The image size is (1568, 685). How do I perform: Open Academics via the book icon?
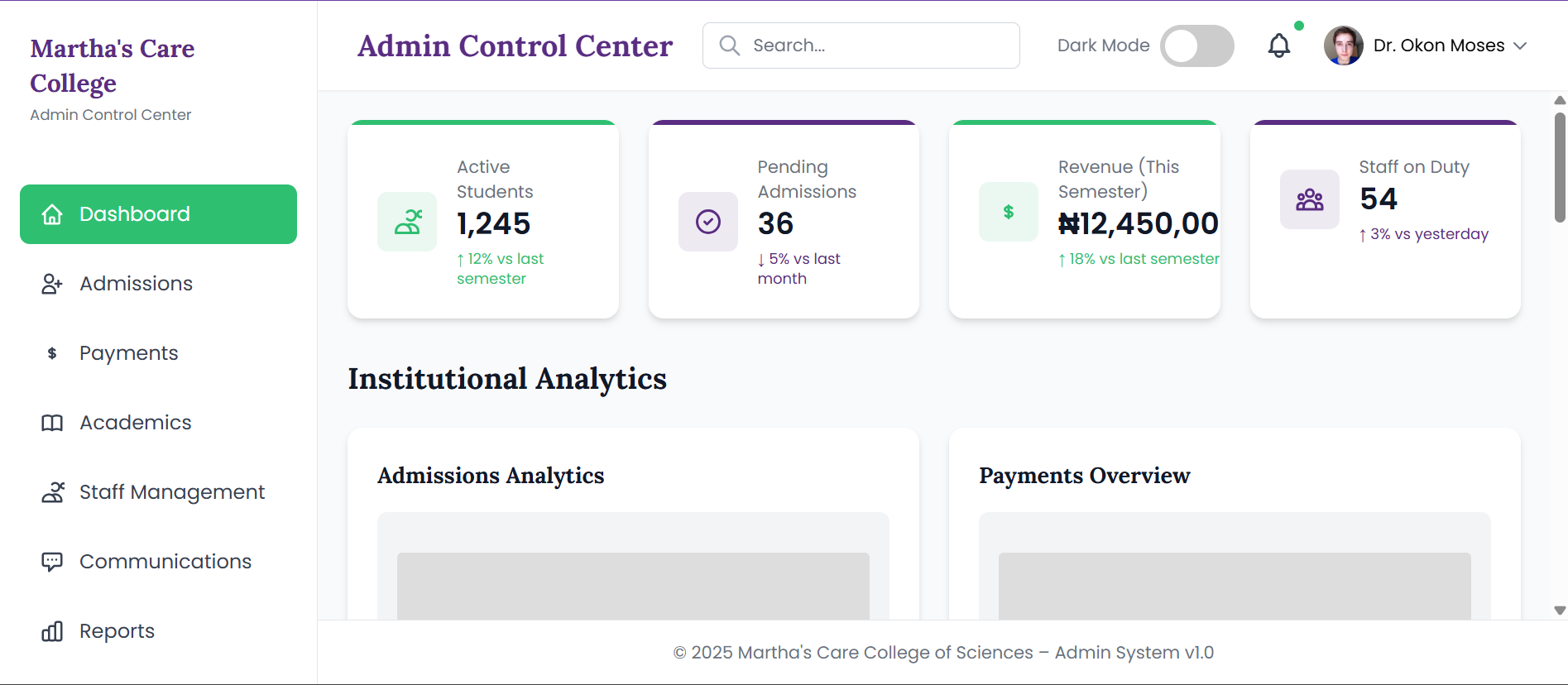52,423
